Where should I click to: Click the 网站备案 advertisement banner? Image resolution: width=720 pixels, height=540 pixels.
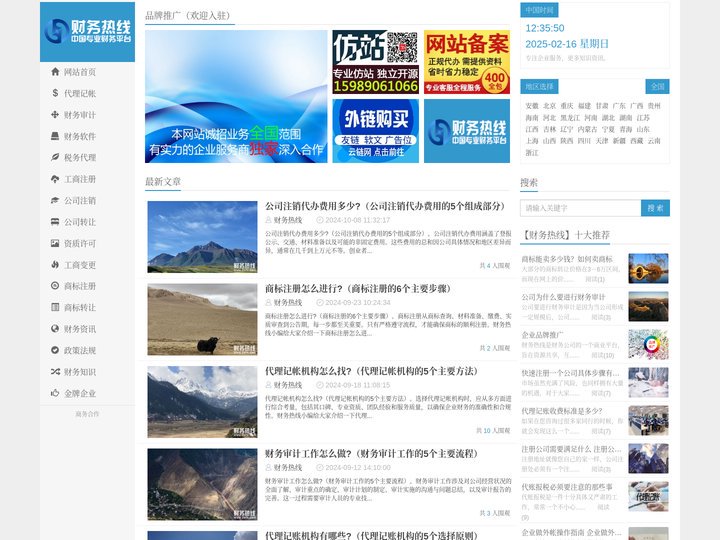(x=467, y=62)
